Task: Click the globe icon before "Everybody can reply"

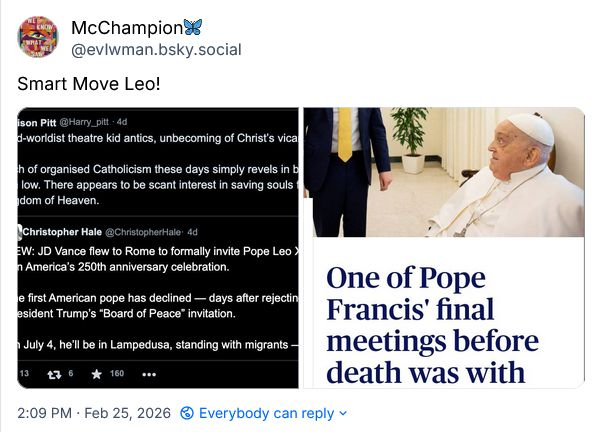Action: coord(187,413)
